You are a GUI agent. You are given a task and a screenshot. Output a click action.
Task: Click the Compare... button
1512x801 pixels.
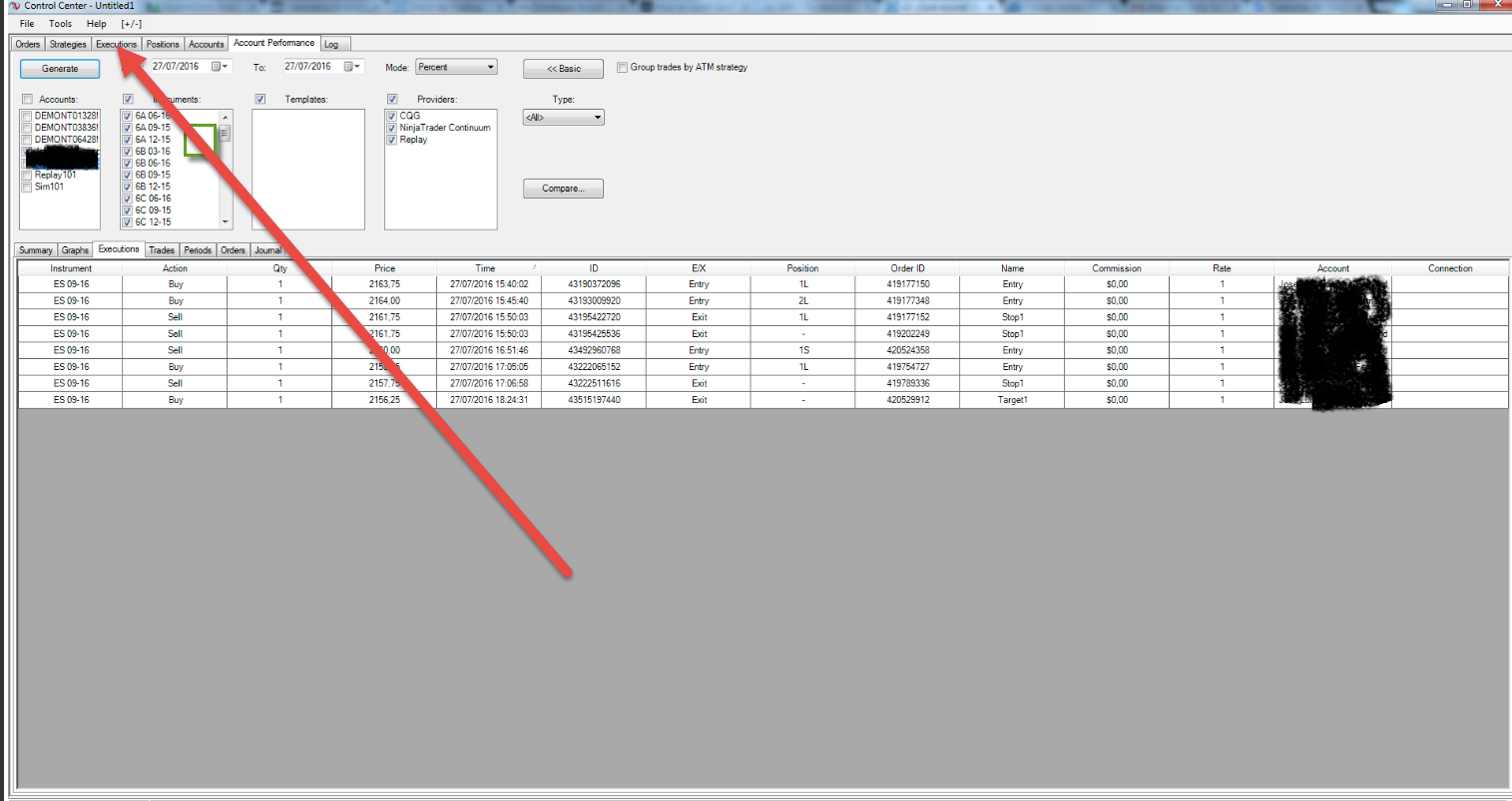coord(564,189)
